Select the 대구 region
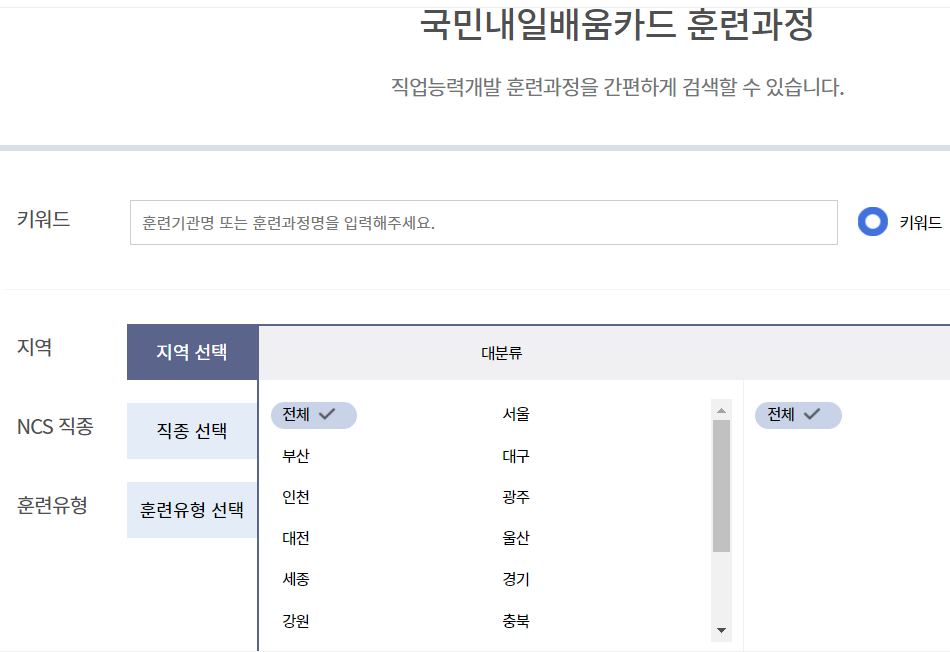The width and height of the screenshot is (950, 652). click(x=516, y=456)
